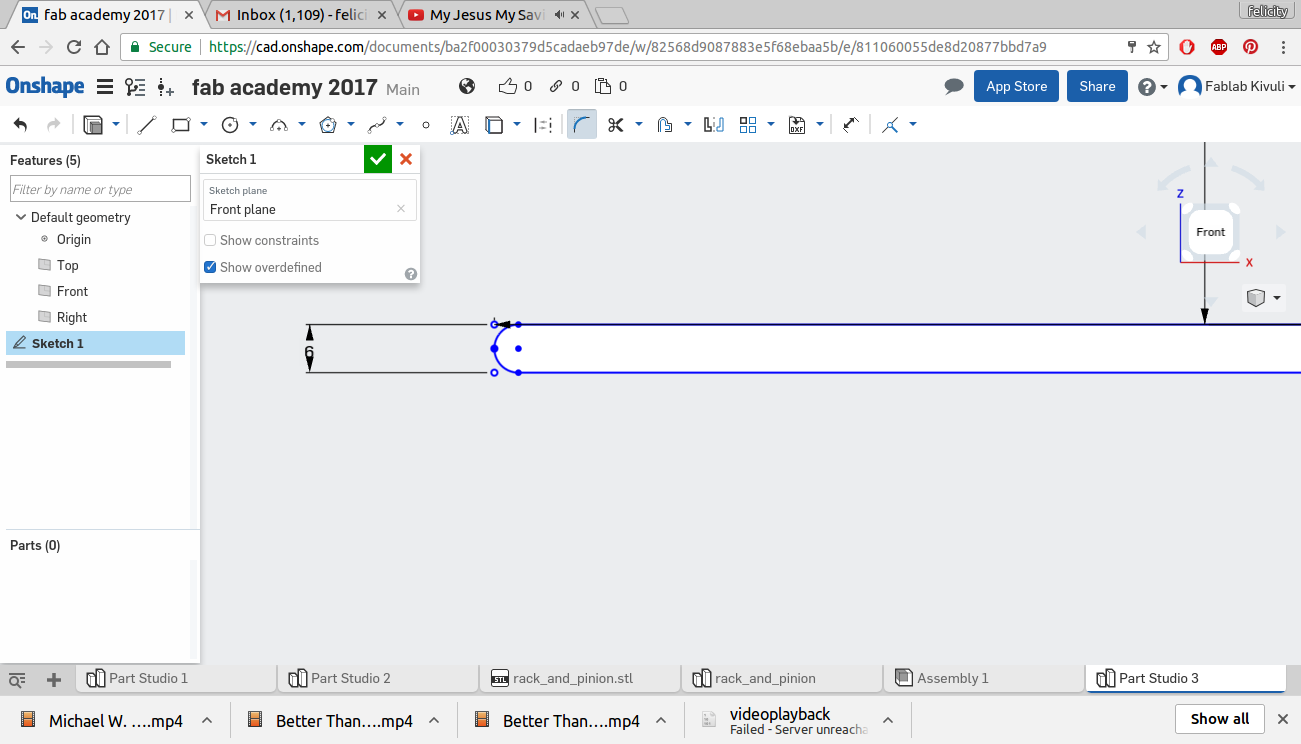The image size is (1301, 744).
Task: Select the Linear pattern tool
Action: coord(748,125)
